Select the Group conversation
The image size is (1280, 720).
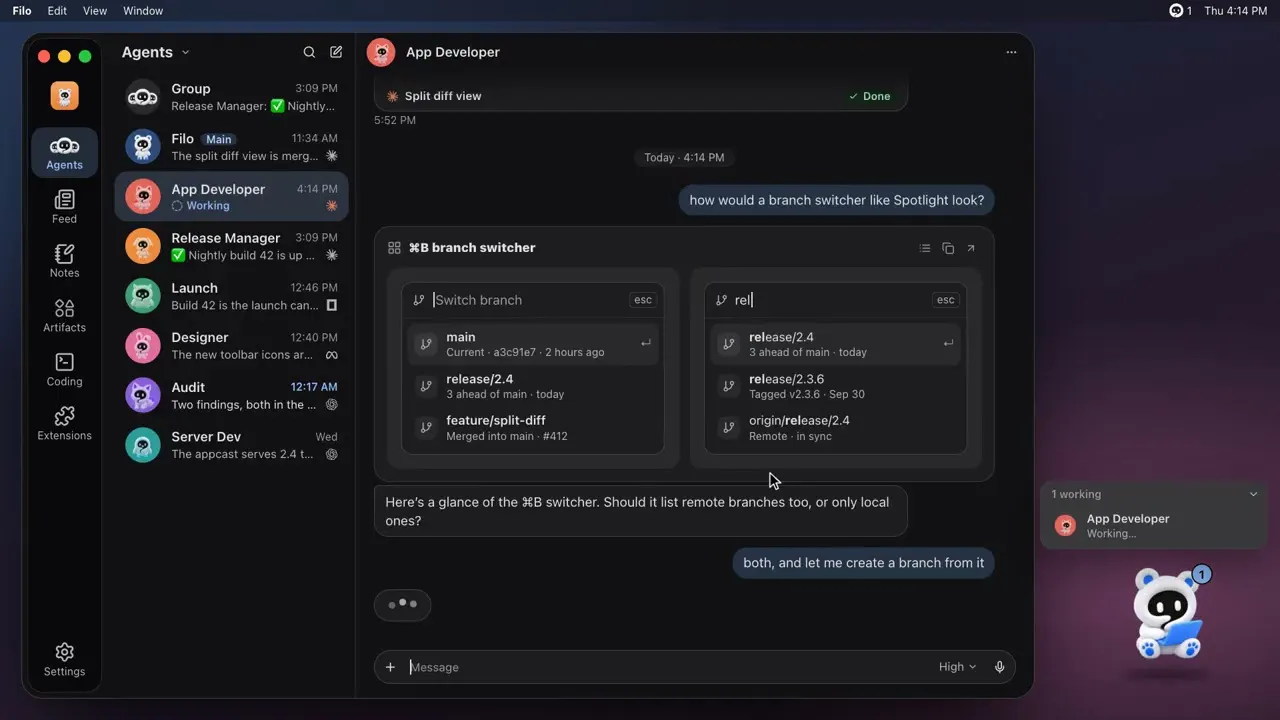[x=231, y=97]
